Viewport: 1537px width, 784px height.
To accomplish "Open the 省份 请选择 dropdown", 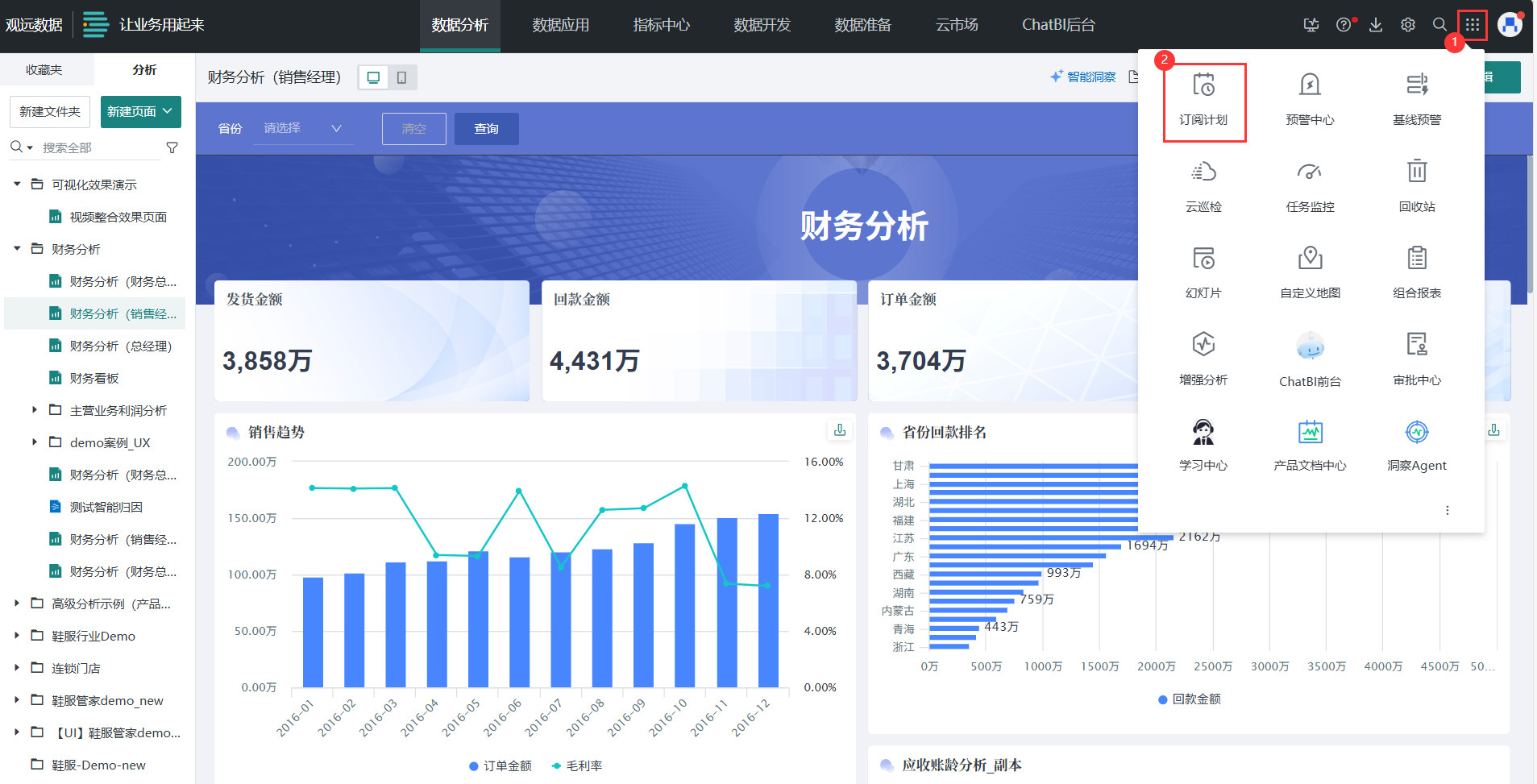I will pyautogui.click(x=298, y=128).
